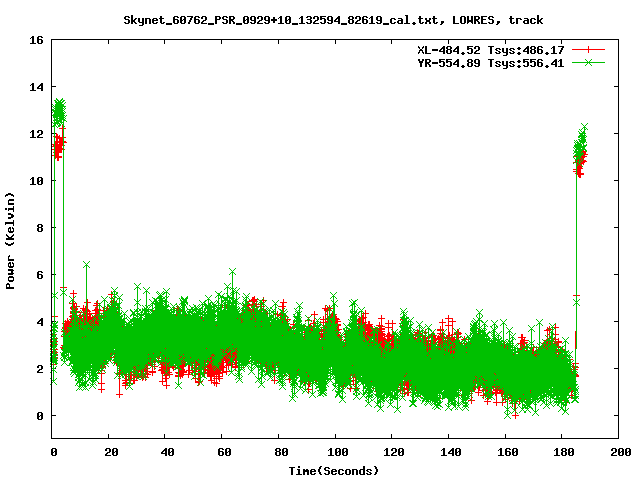Click the y-axis tick label 12

pyautogui.click(x=36, y=134)
